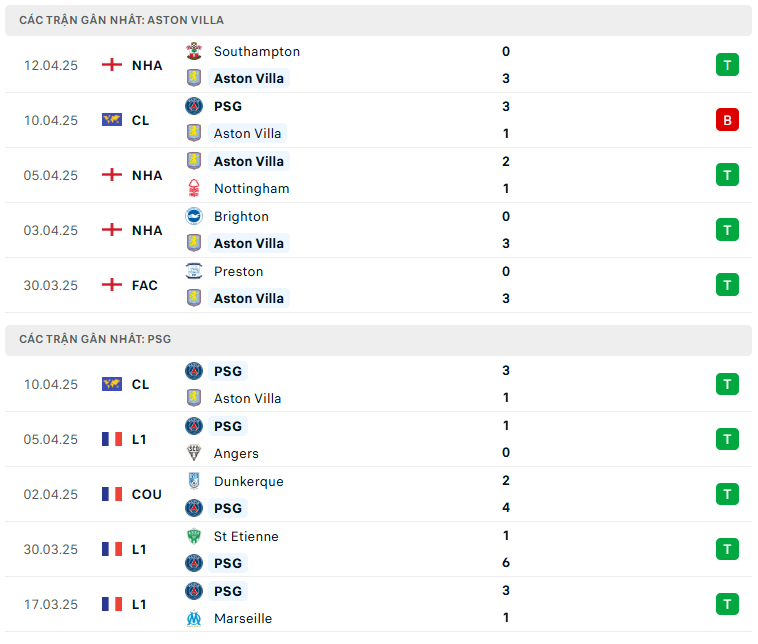Viewport: 758px width, 644px height.
Task: Click the green T badge for Marseille match
Action: click(727, 604)
